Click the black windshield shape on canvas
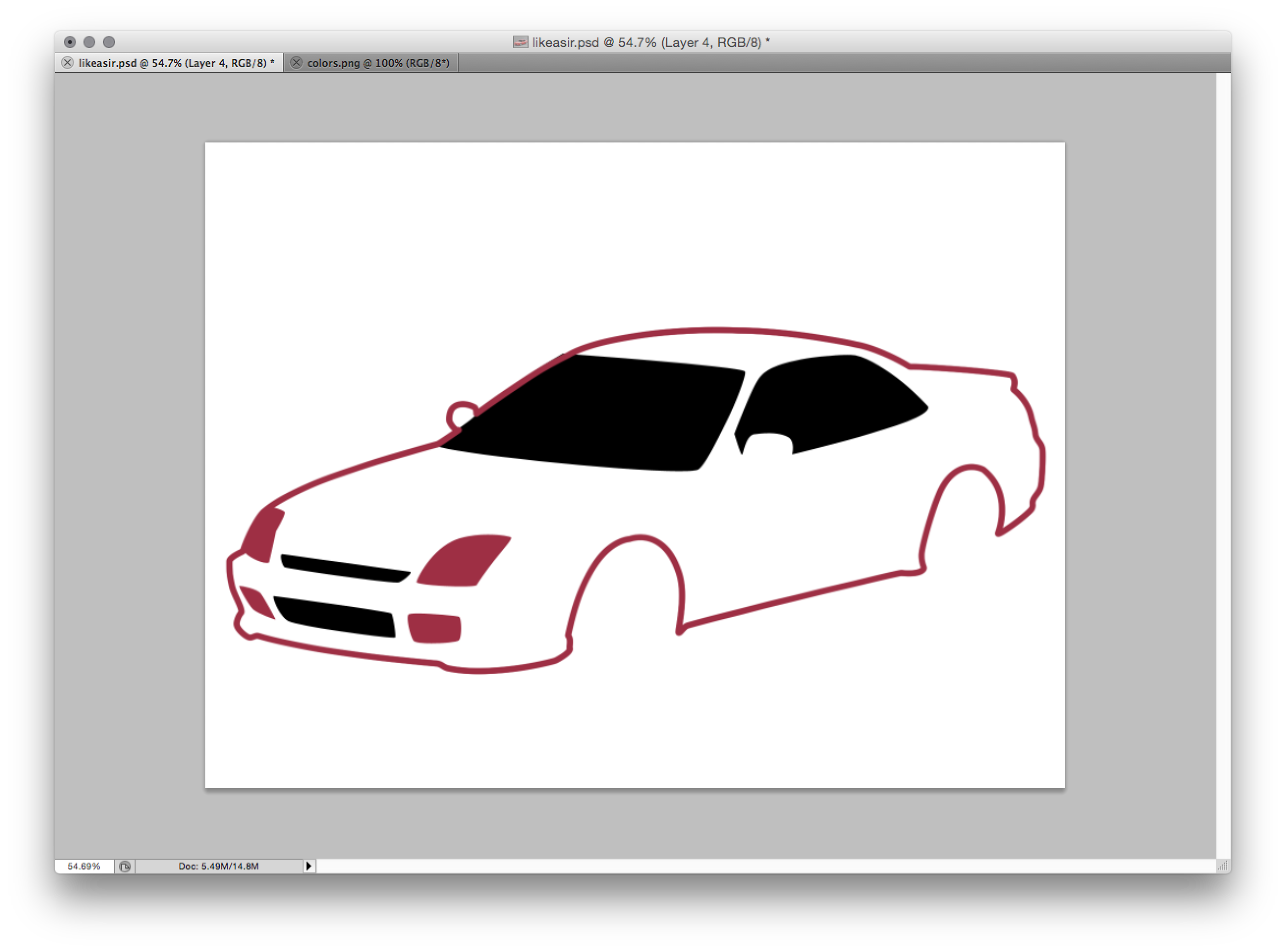 click(599, 415)
